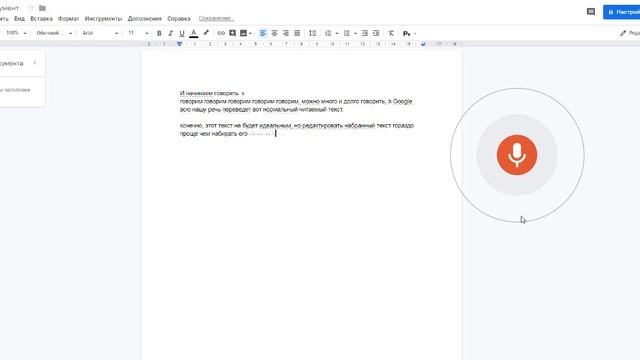Open the comment history icon

point(591,12)
